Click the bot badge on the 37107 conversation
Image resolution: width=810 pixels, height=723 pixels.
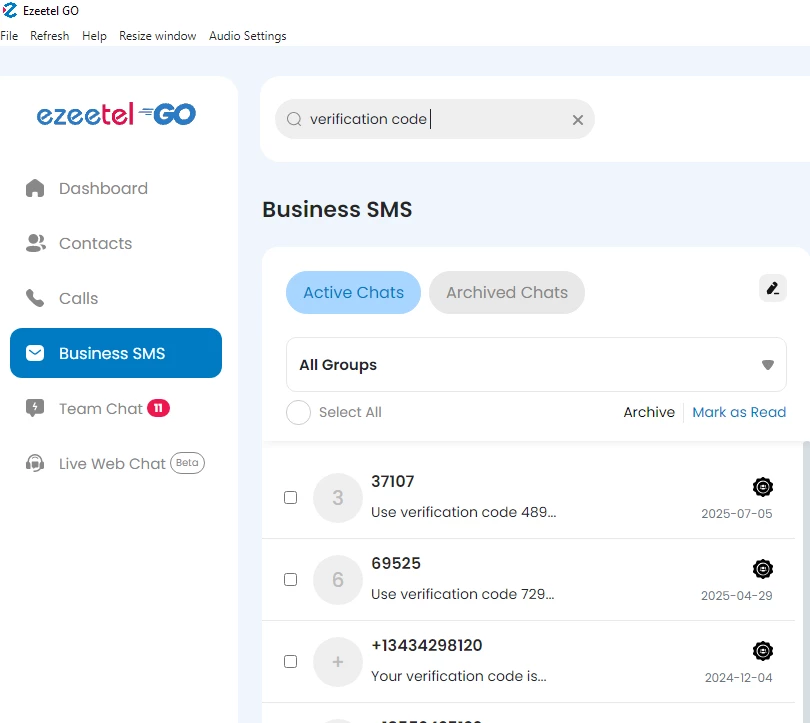763,487
